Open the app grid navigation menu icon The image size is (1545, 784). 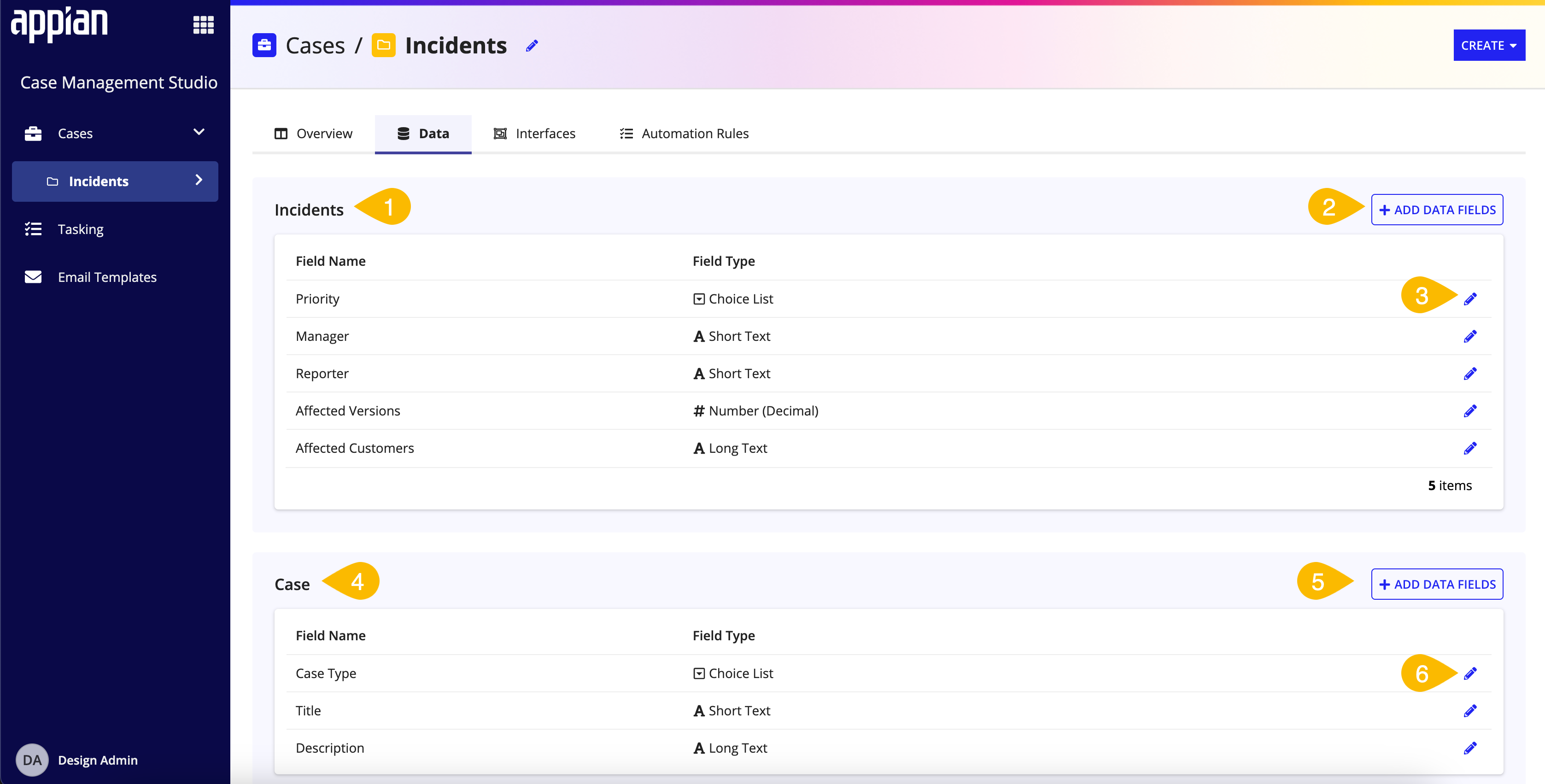pos(203,24)
